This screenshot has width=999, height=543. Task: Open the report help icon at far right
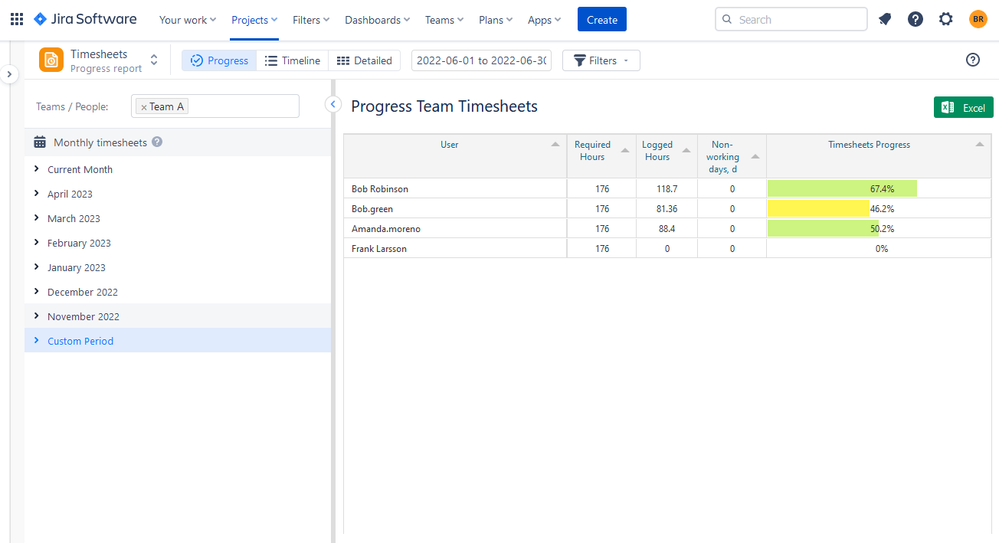972,60
